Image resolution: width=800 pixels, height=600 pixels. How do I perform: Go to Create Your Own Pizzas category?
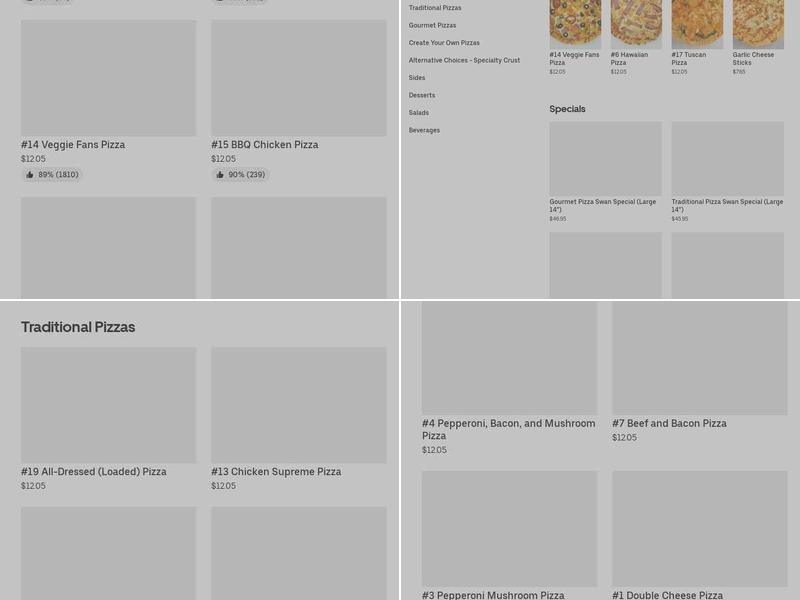pos(444,43)
